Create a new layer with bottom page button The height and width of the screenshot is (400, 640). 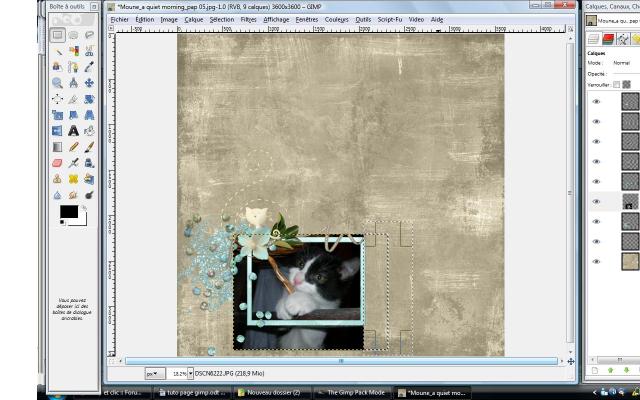pos(595,370)
